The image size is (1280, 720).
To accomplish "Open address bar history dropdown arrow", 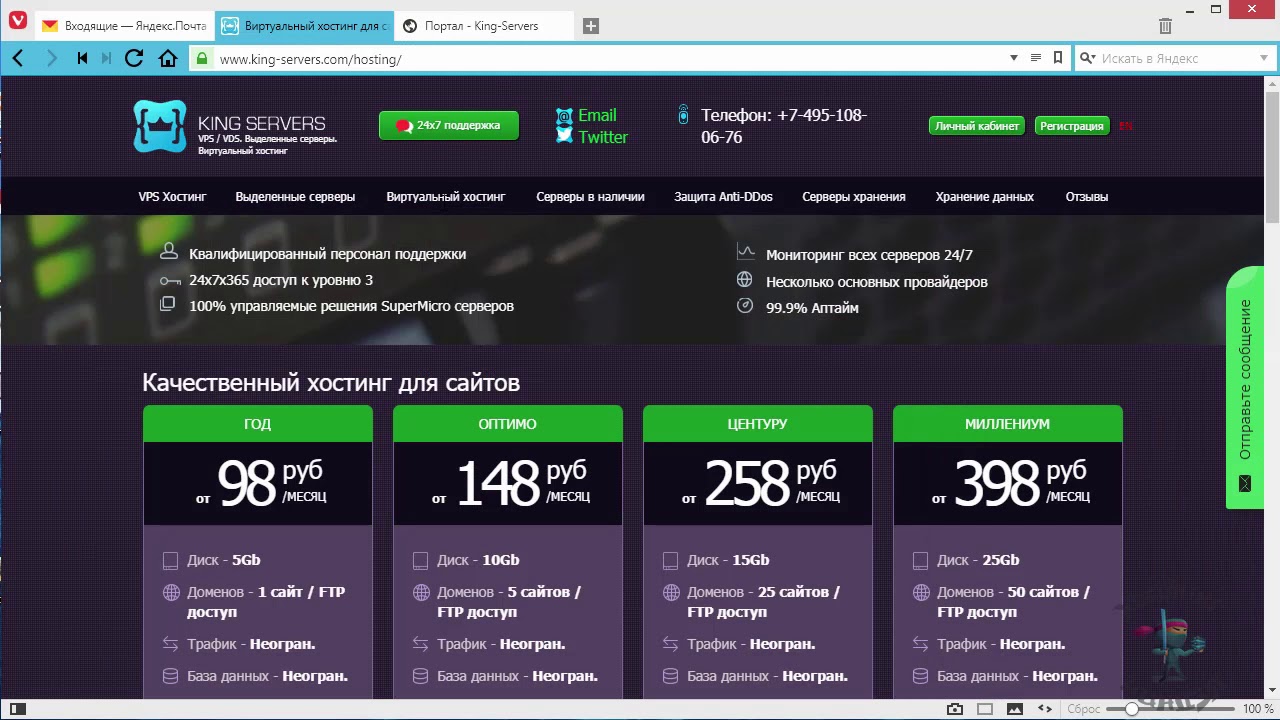I will tap(1014, 58).
